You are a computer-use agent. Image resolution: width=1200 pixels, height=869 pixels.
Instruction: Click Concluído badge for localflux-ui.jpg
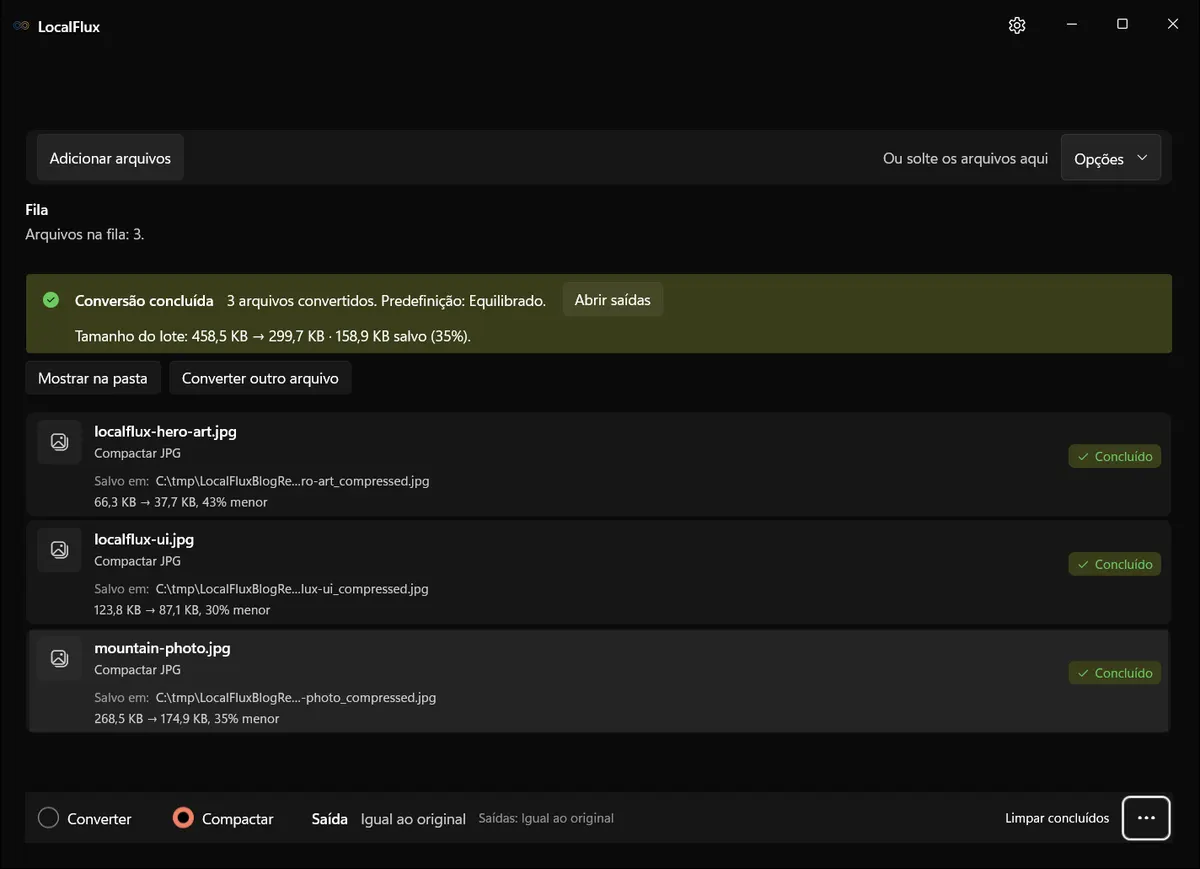coord(1115,564)
